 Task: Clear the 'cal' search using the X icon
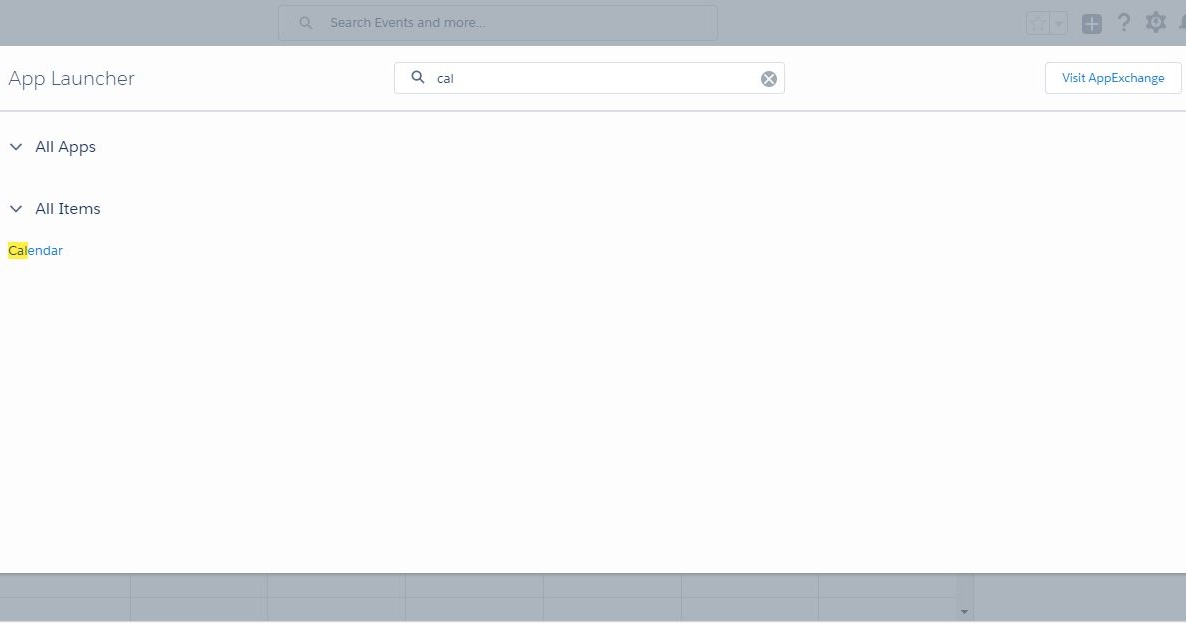768,78
